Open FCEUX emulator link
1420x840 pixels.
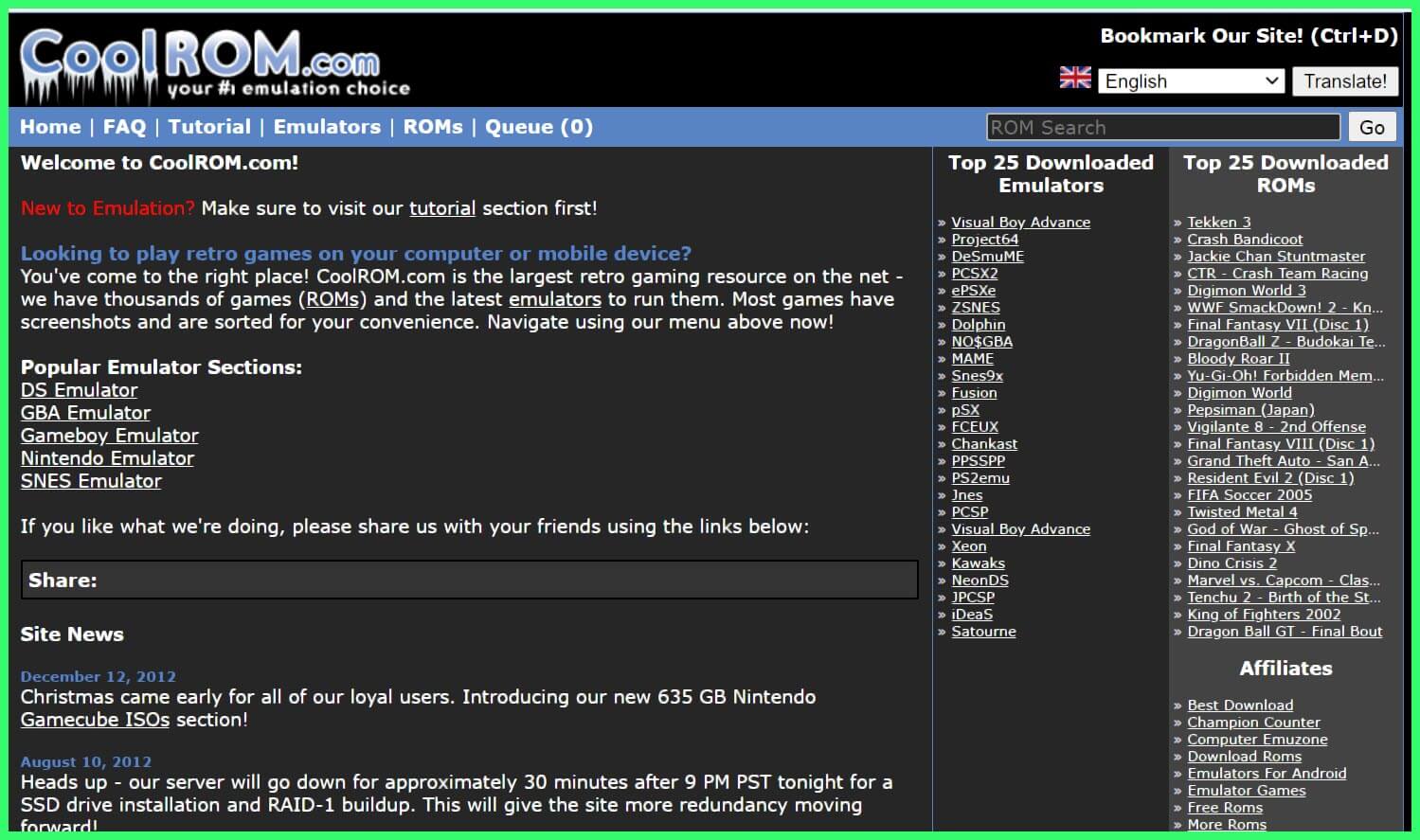point(975,427)
